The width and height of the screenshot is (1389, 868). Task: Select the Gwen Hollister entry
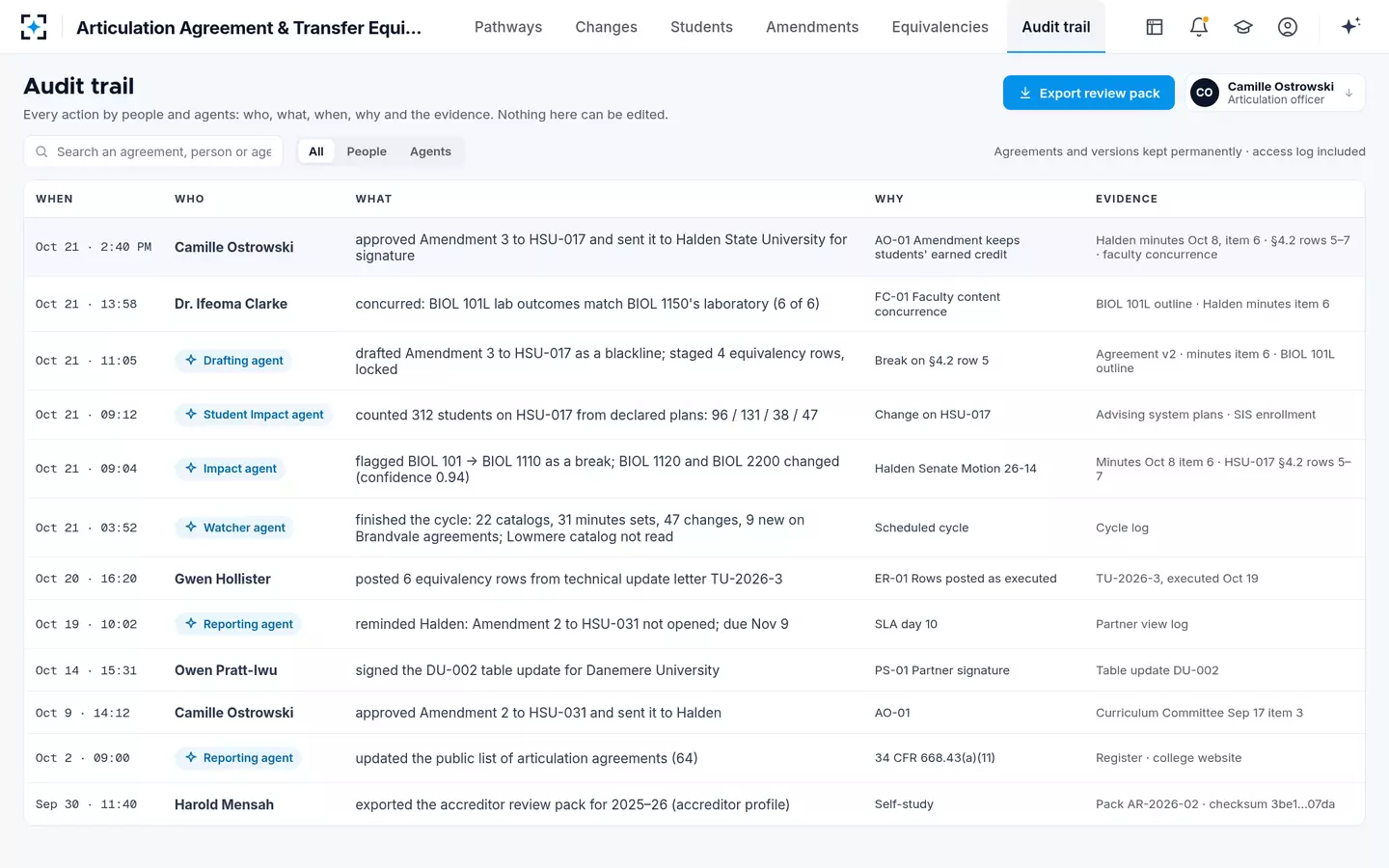[223, 579]
